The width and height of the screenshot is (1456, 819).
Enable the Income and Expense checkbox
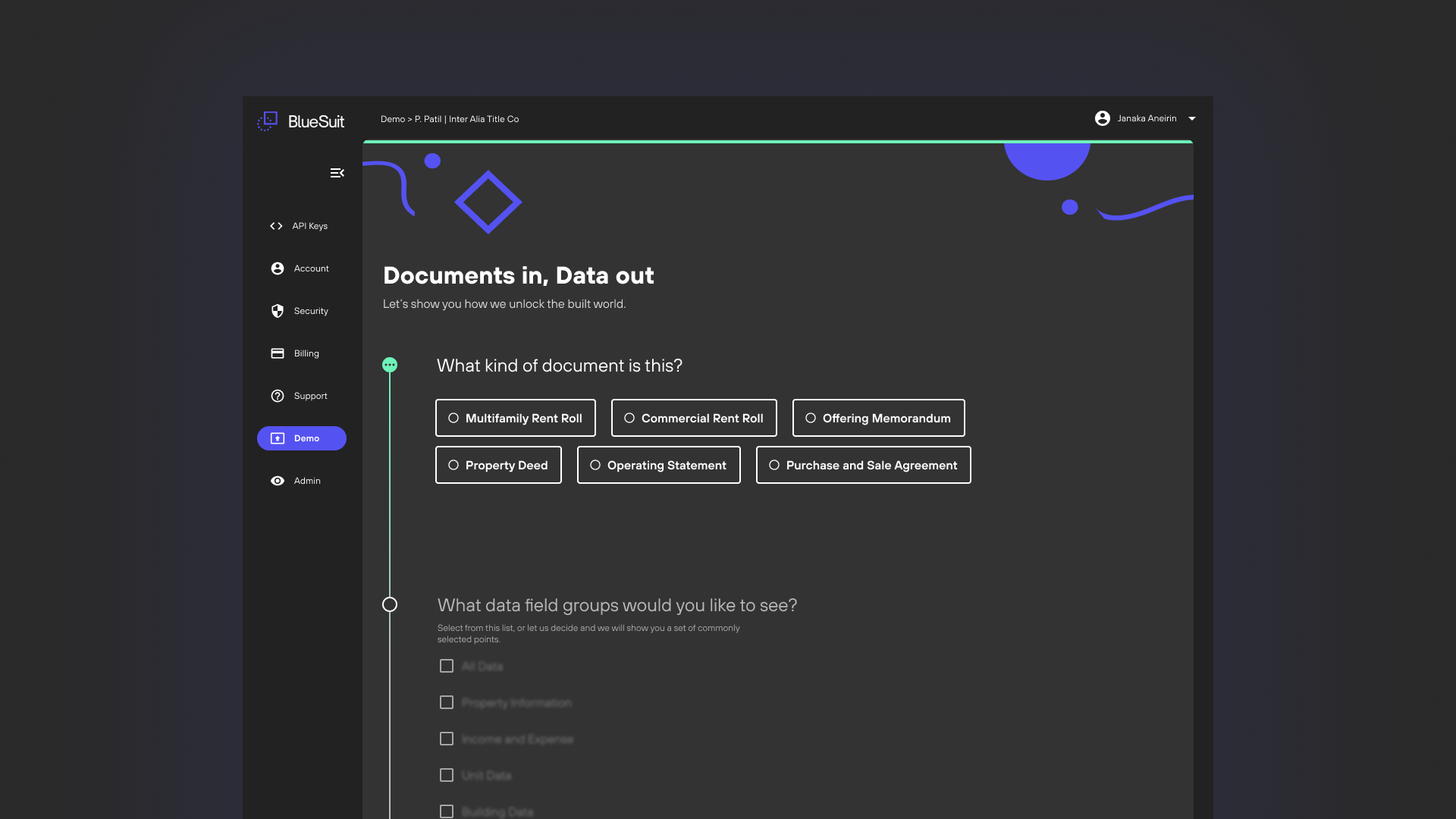[447, 739]
